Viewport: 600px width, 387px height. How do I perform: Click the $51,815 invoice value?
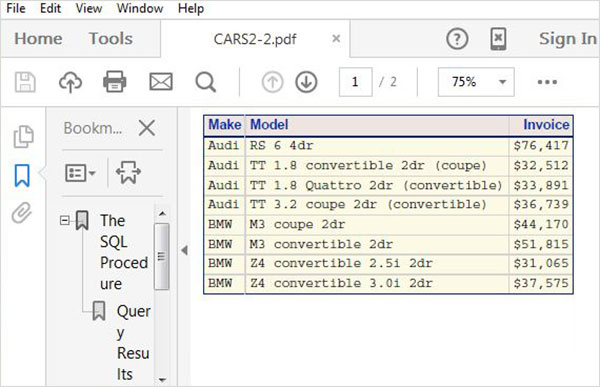(541, 244)
